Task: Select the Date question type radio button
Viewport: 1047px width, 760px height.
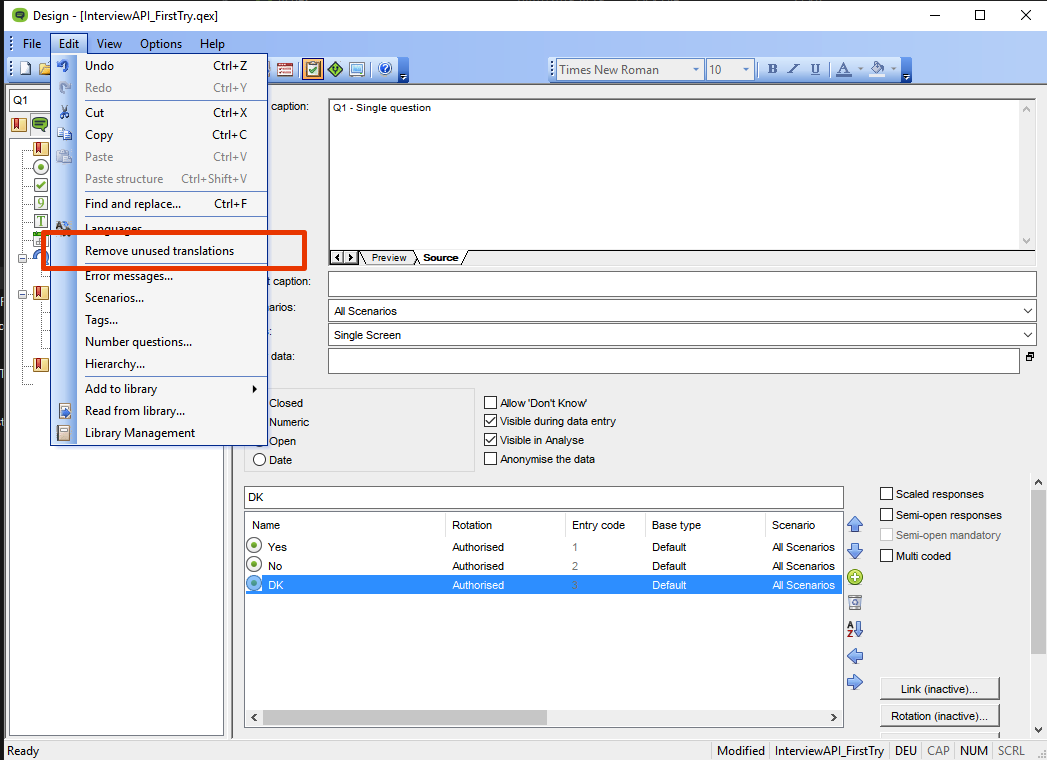Action: (259, 459)
